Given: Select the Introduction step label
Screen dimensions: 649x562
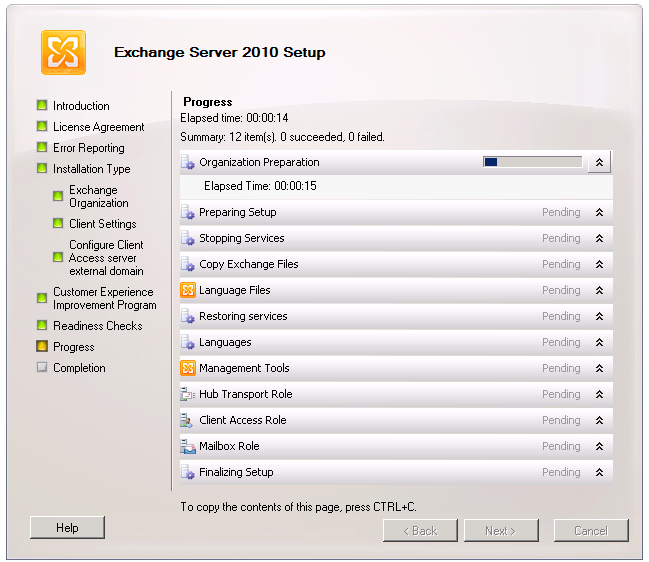Looking at the screenshot, I should click(x=81, y=106).
